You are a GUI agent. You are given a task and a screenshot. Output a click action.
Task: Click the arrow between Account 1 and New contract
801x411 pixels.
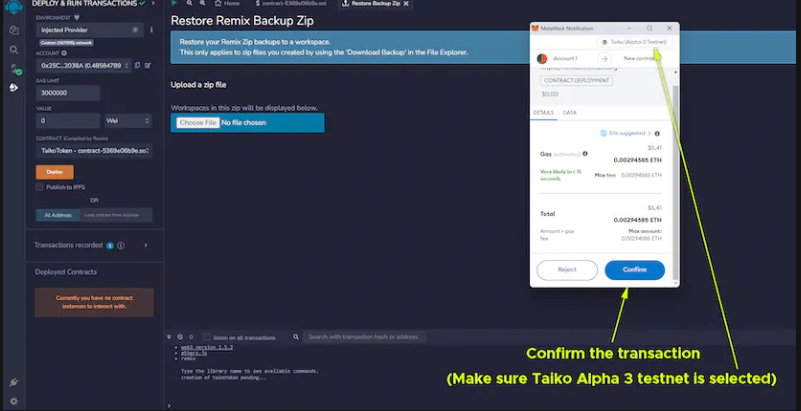[604, 59]
